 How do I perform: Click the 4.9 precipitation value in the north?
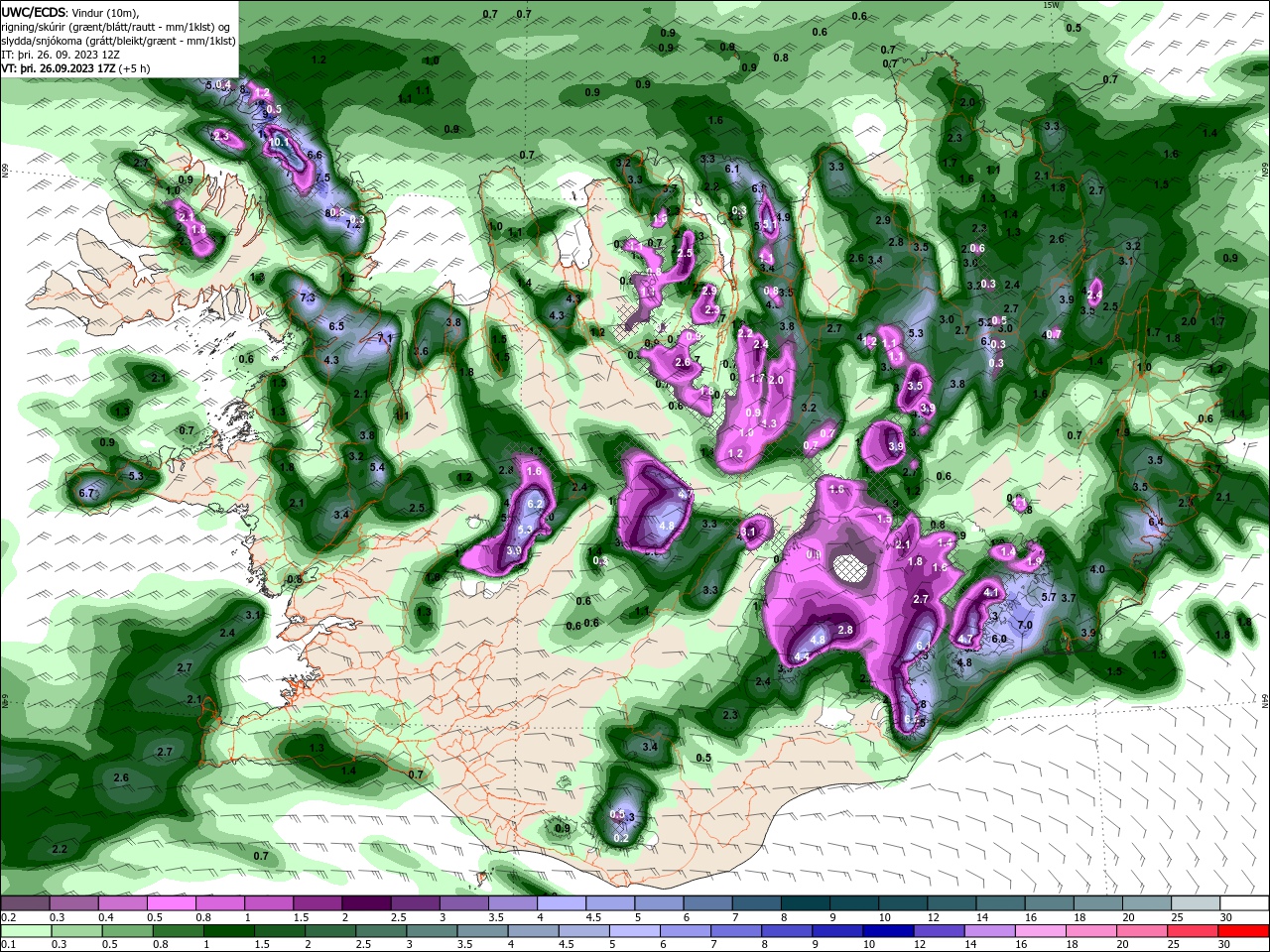pyautogui.click(x=783, y=217)
